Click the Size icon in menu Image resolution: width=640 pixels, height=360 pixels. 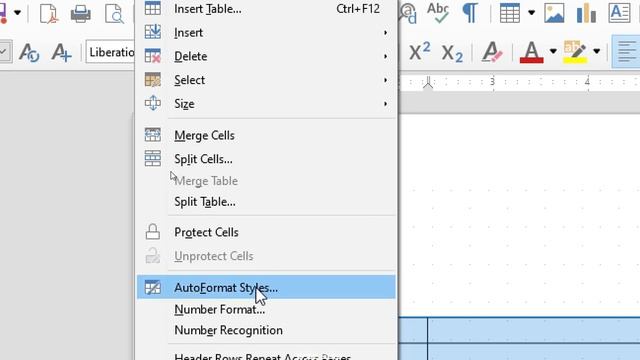tap(153, 103)
